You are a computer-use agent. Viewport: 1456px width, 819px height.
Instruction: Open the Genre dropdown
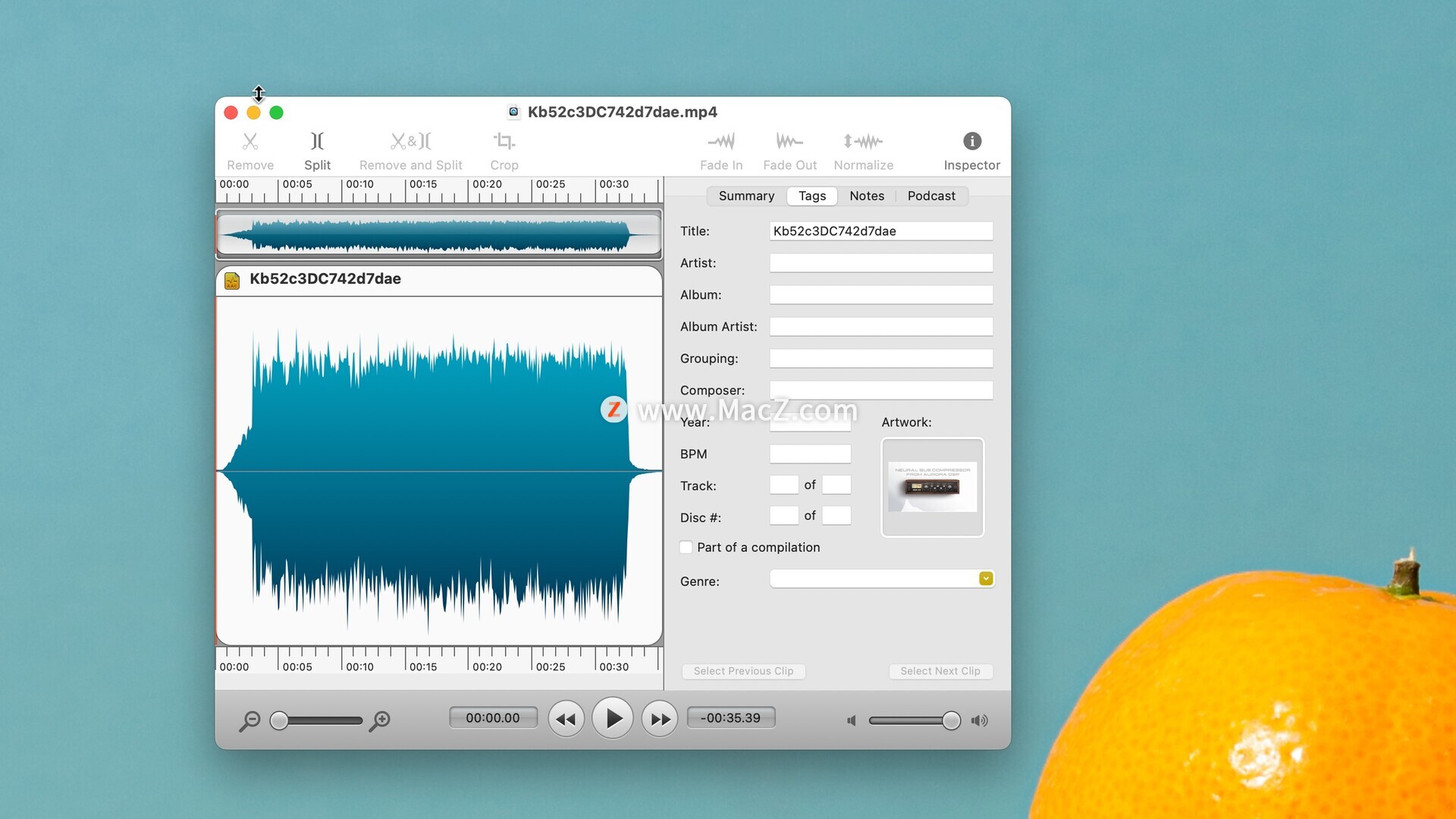pyautogui.click(x=985, y=579)
